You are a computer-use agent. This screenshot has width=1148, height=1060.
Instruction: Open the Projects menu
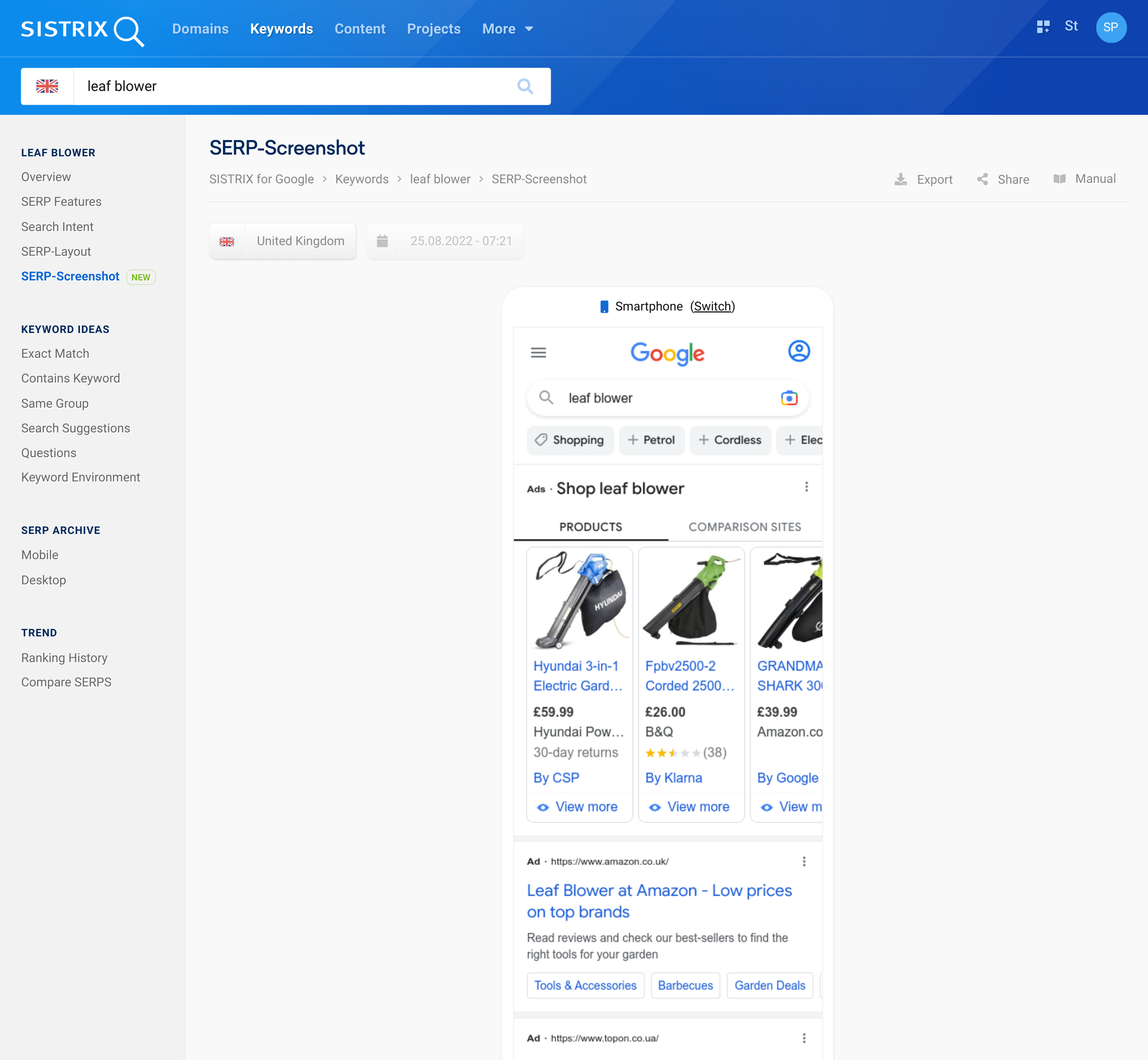(x=434, y=29)
